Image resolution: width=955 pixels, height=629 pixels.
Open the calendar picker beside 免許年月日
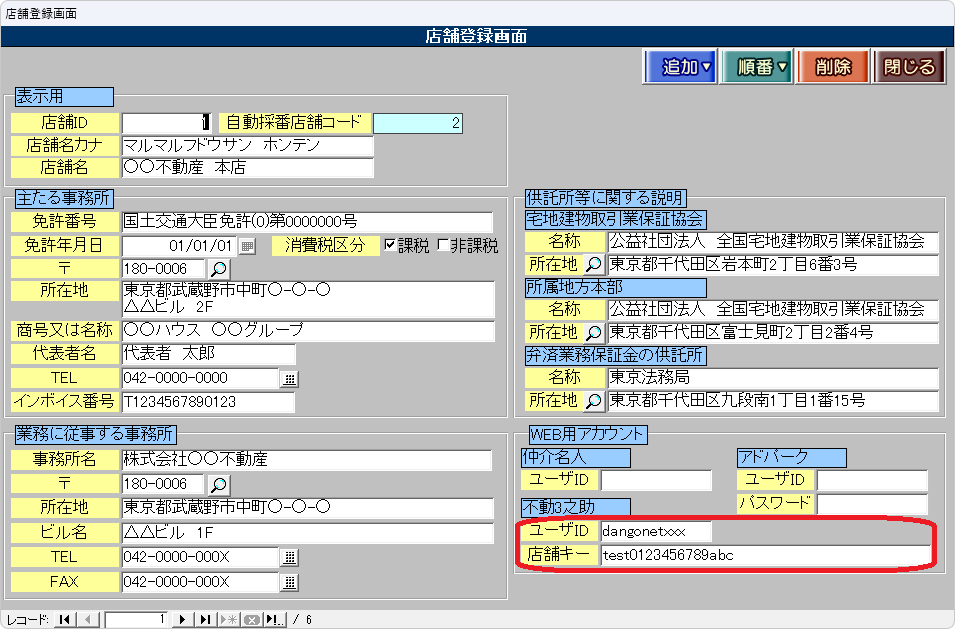click(247, 246)
